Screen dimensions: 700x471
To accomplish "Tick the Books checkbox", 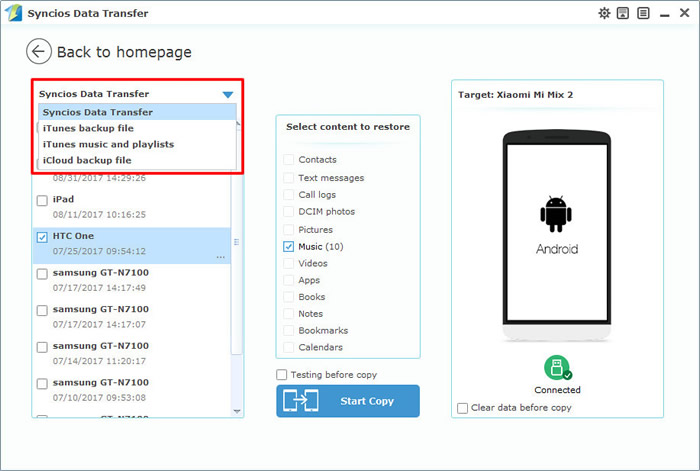I will (288, 296).
